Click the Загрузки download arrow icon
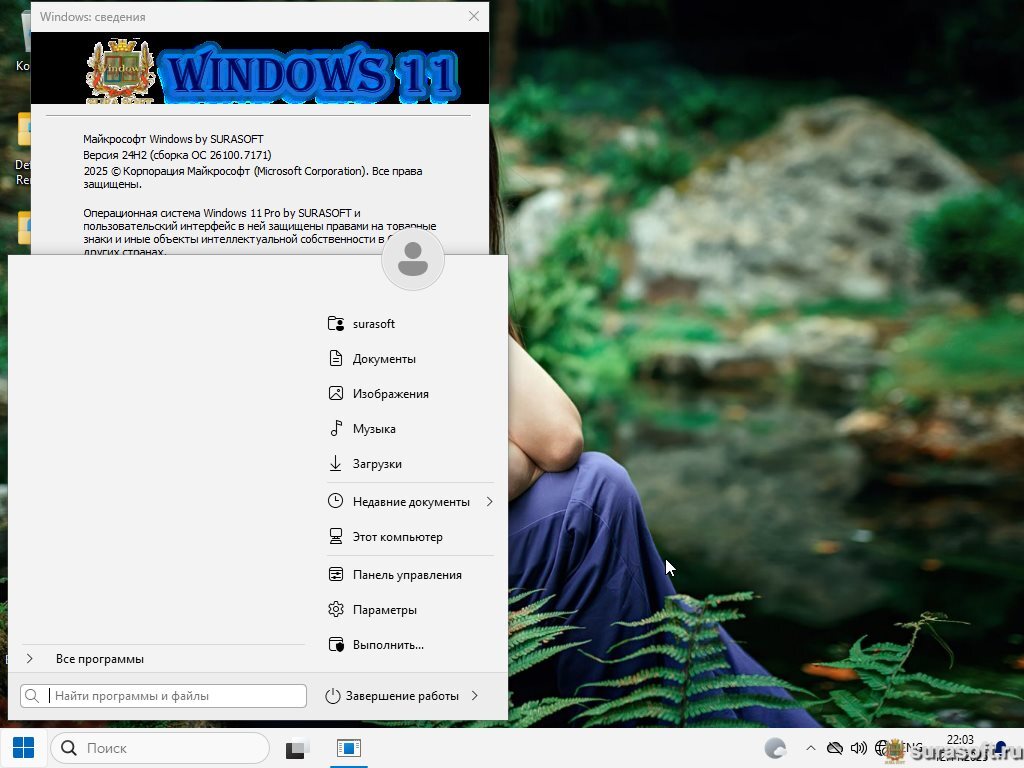The width and height of the screenshot is (1024, 768). [336, 464]
